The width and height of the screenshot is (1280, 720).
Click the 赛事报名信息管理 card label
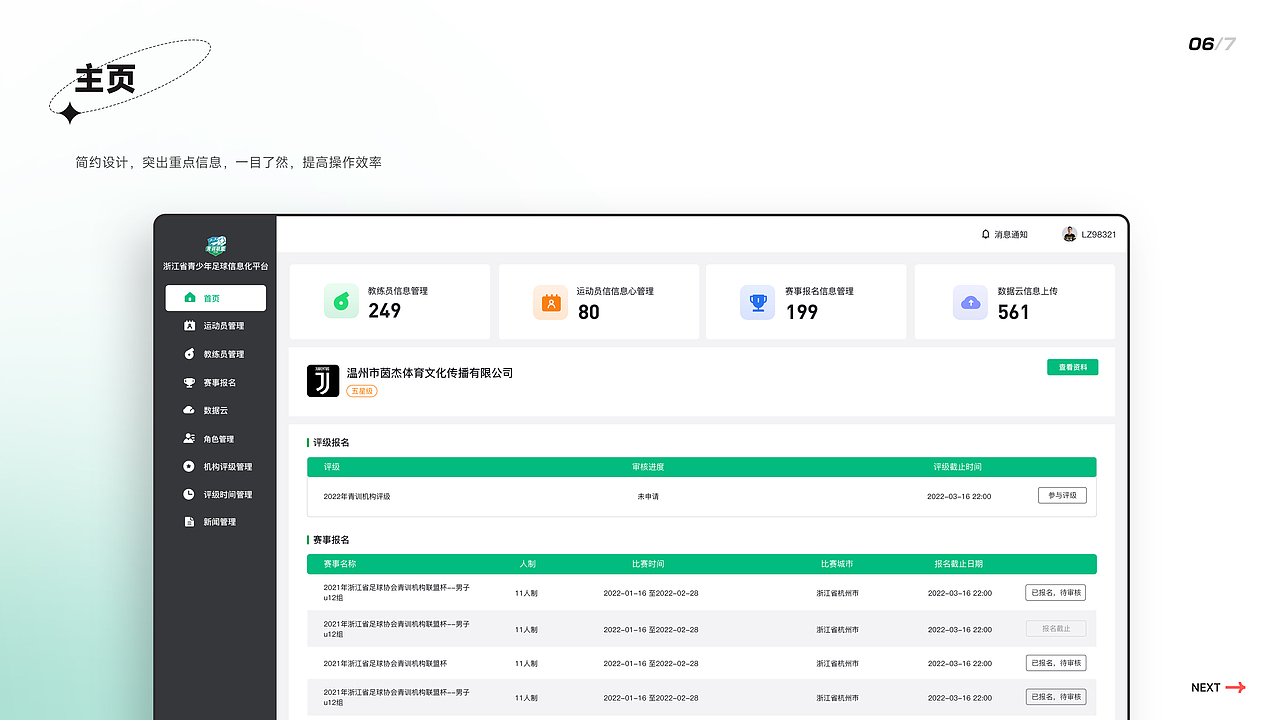point(819,291)
